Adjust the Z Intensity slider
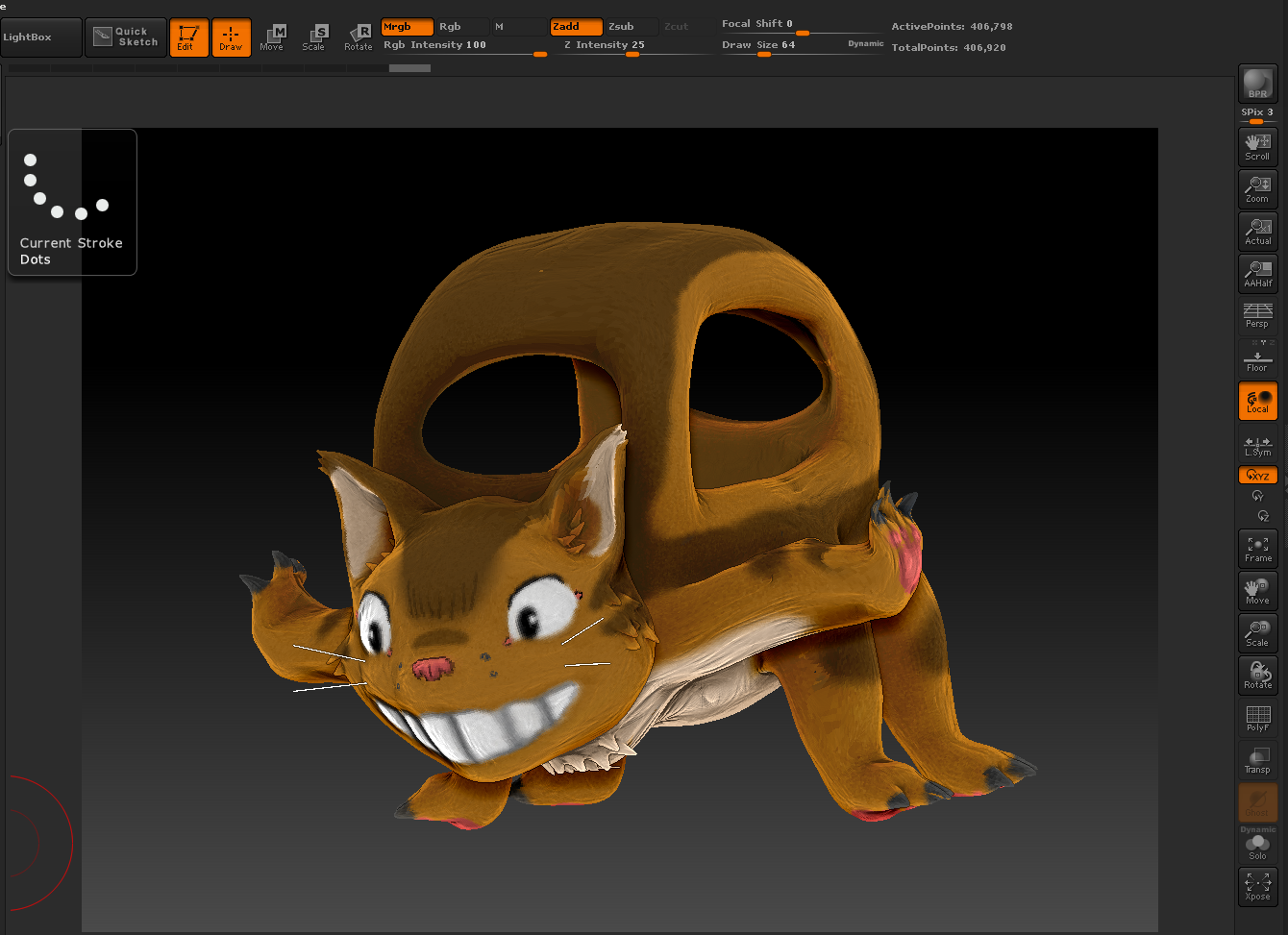The width and height of the screenshot is (1288, 935). pyautogui.click(x=634, y=47)
